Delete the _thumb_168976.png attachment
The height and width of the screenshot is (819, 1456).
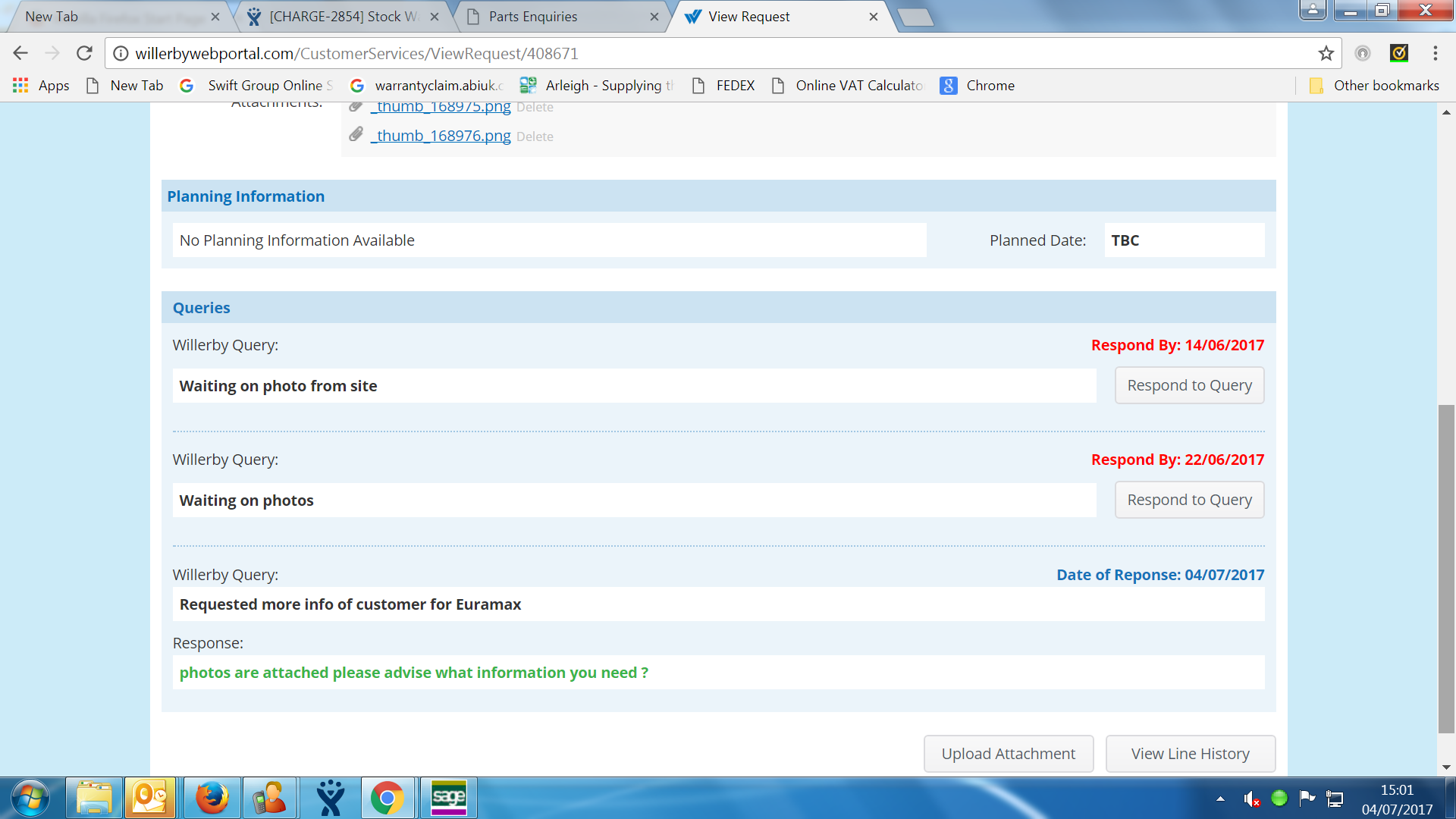pyautogui.click(x=535, y=136)
